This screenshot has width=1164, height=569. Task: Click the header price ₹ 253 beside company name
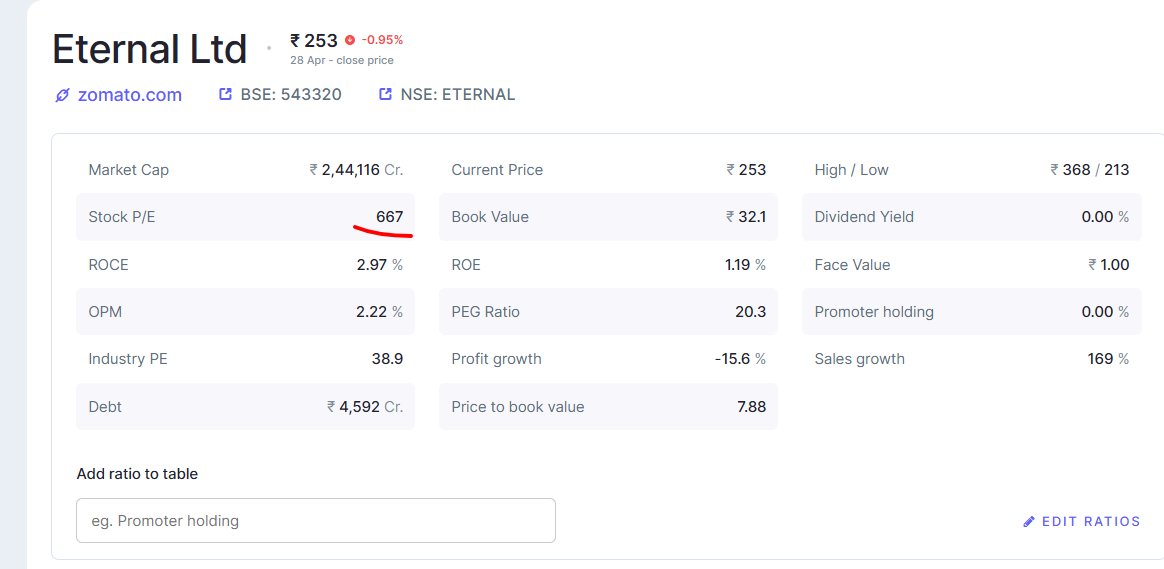[x=314, y=40]
